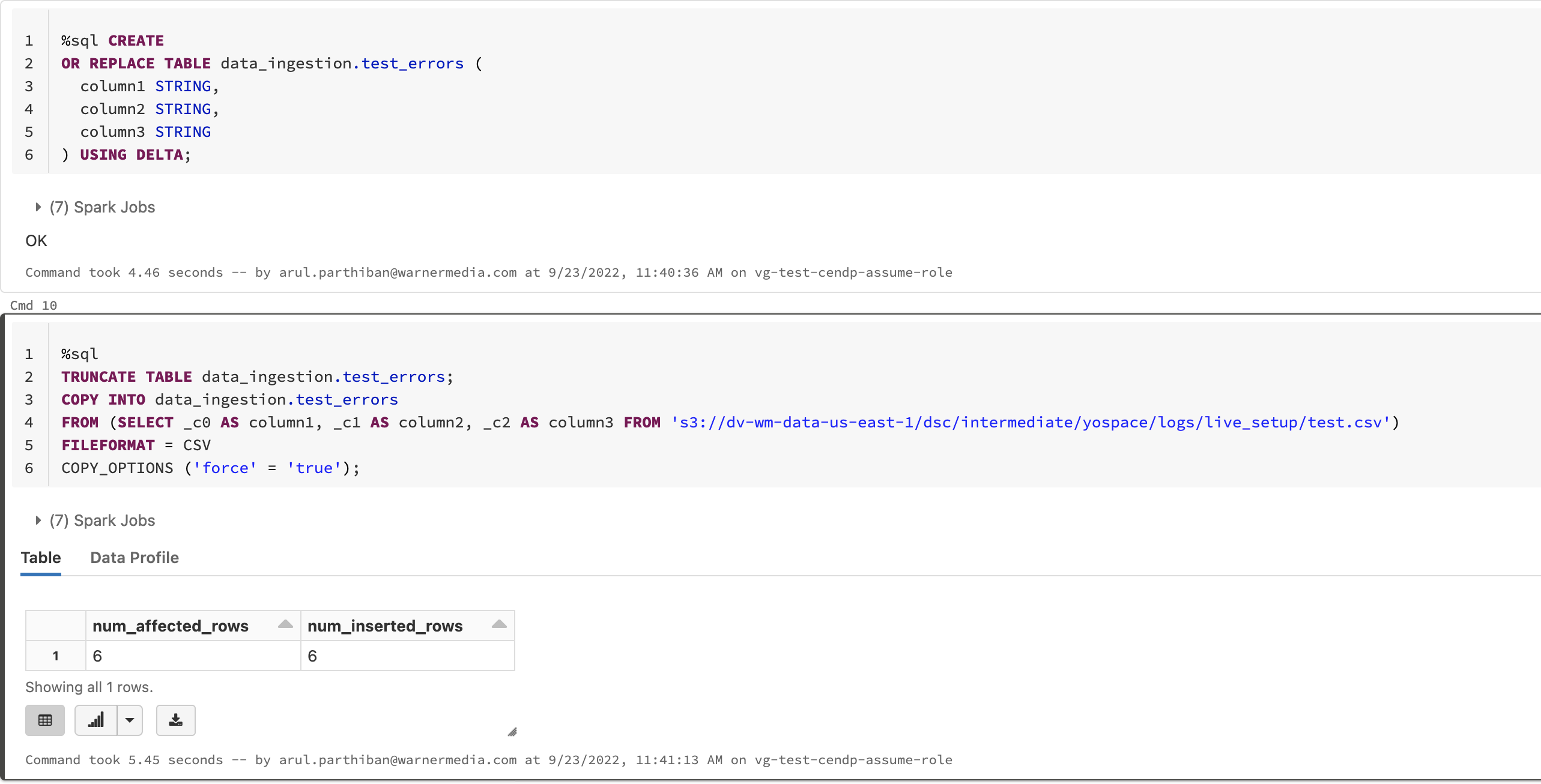Image resolution: width=1541 pixels, height=784 pixels.
Task: Select row 1 index cell
Action: click(55, 656)
